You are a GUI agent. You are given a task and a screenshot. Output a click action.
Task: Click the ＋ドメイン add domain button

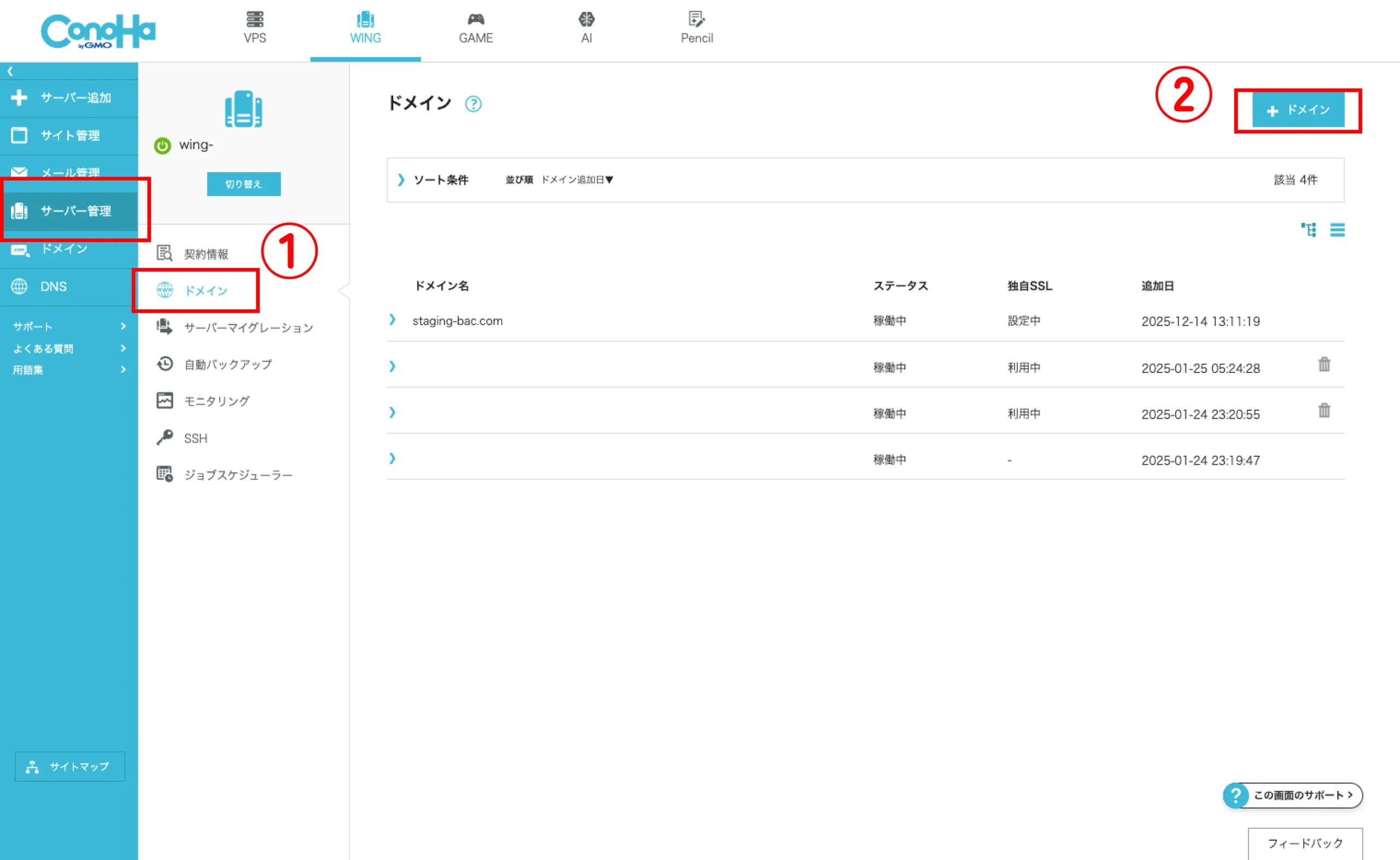point(1298,110)
